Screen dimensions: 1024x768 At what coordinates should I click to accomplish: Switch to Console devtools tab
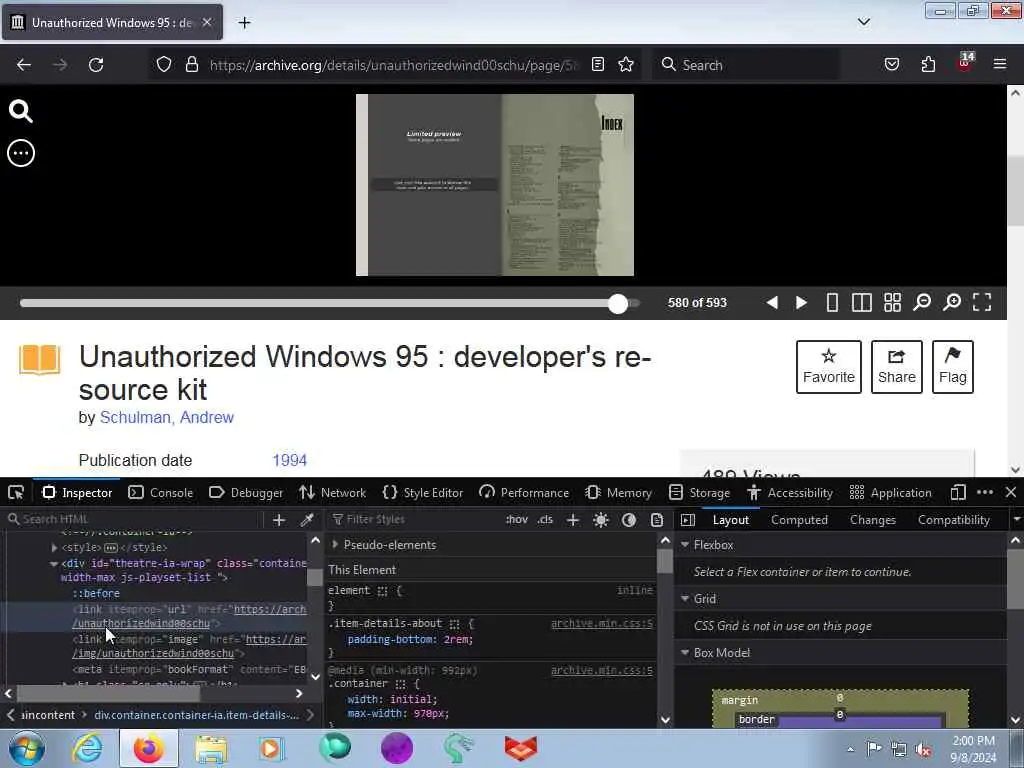[x=161, y=493]
